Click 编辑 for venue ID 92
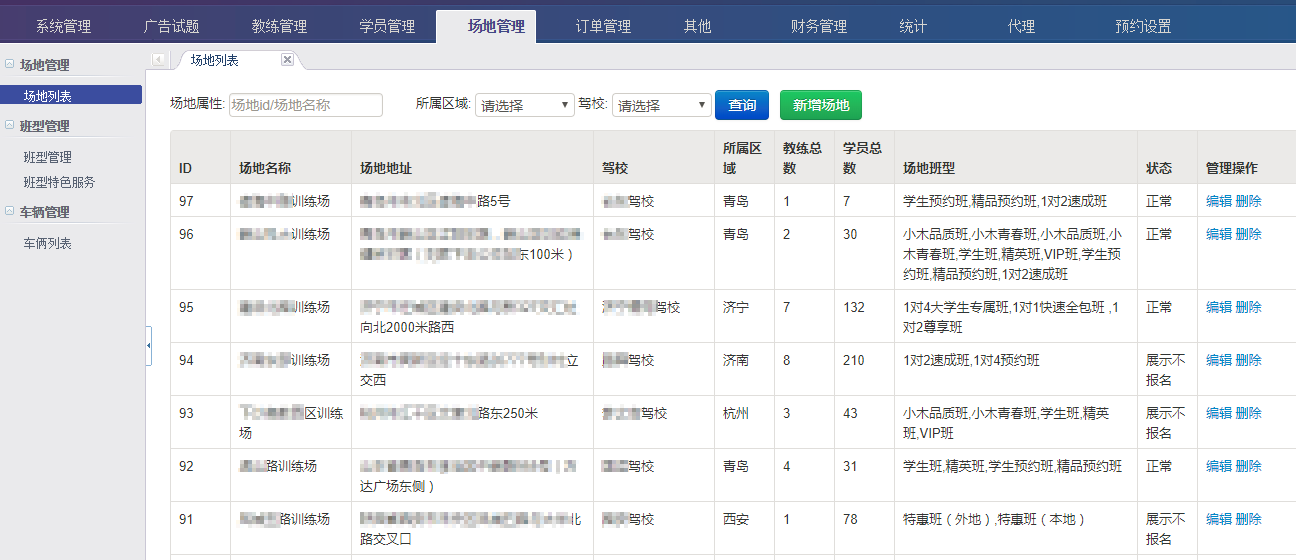 [x=1219, y=466]
